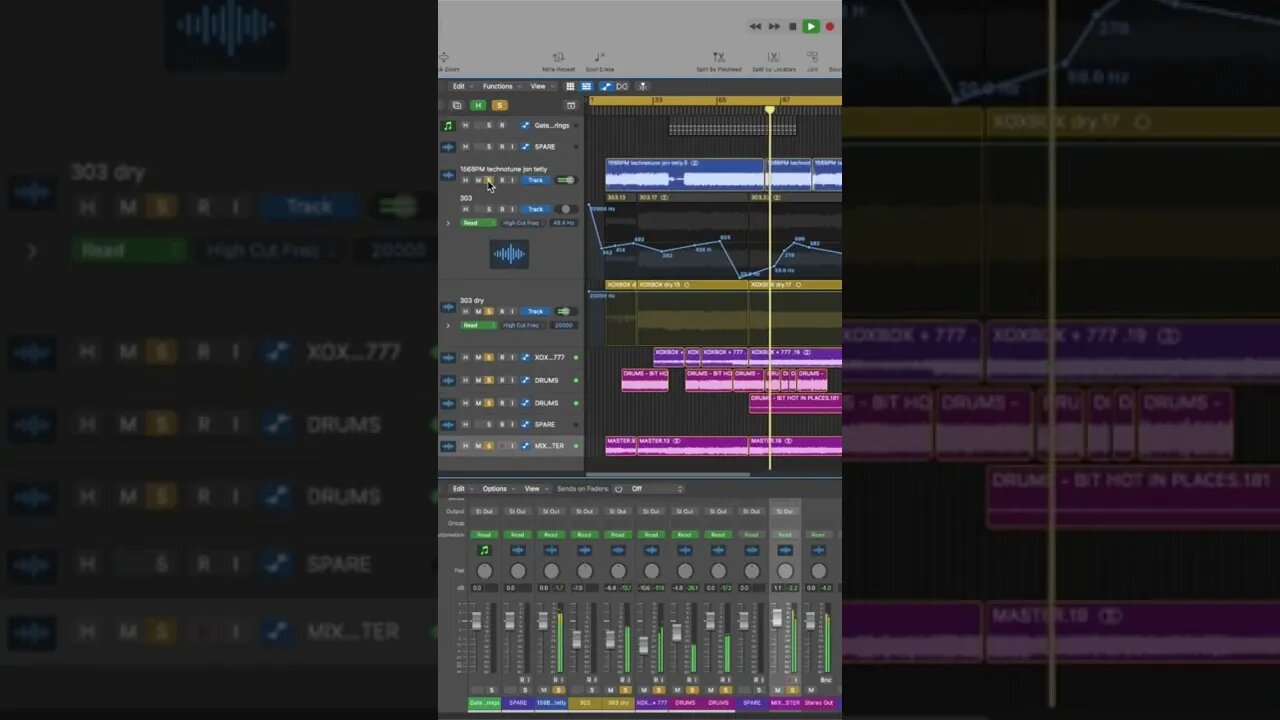
Task: Click the green music note icon on Gate...rings track
Action: click(448, 125)
